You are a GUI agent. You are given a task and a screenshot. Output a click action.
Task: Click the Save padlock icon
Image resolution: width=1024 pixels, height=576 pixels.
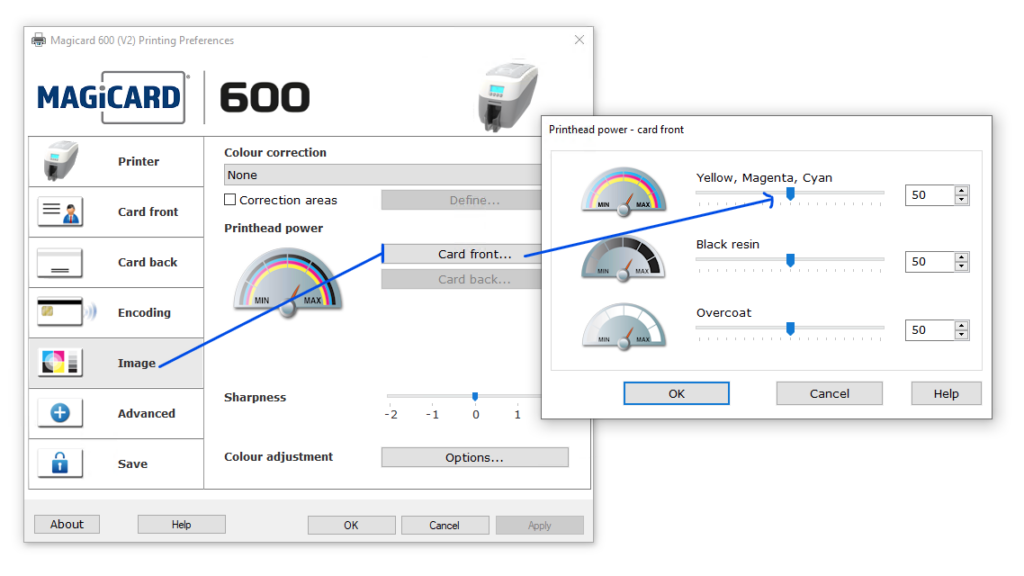point(61,464)
